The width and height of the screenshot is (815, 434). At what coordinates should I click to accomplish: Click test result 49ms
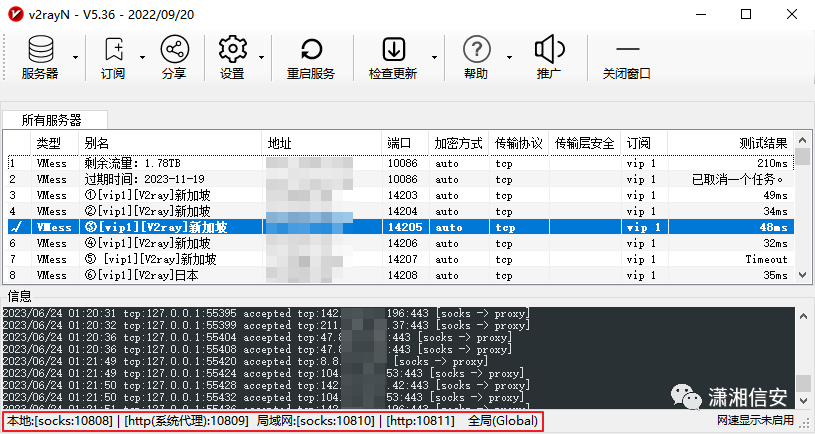click(775, 195)
